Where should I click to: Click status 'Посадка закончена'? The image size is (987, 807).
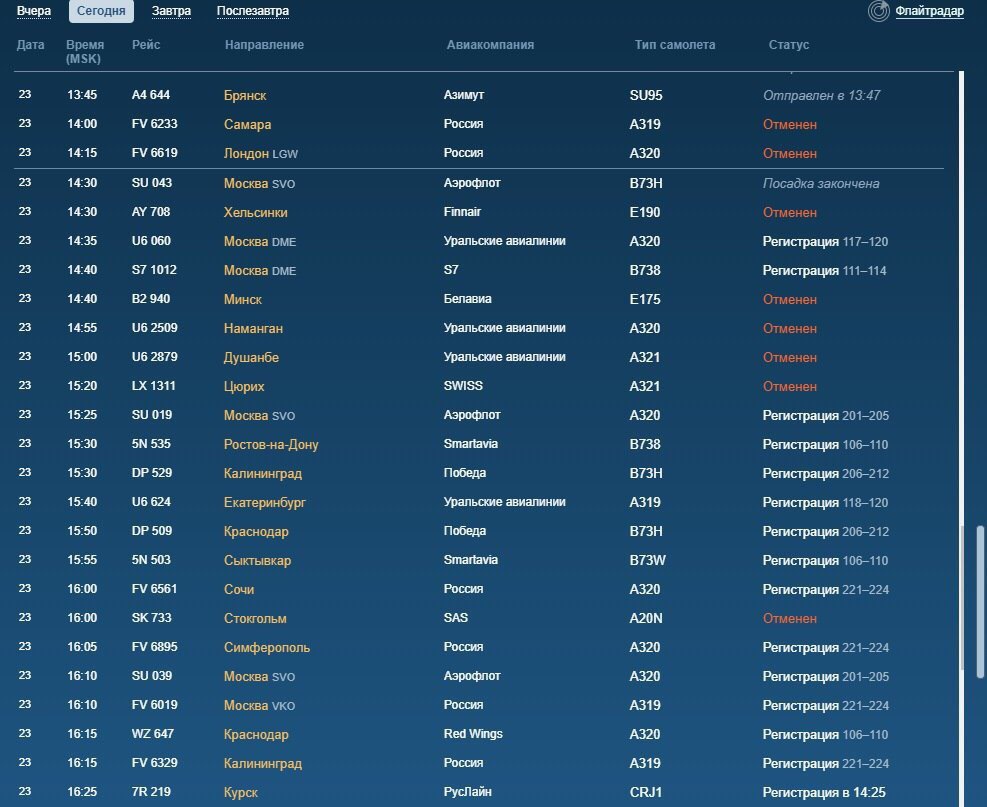[821, 183]
